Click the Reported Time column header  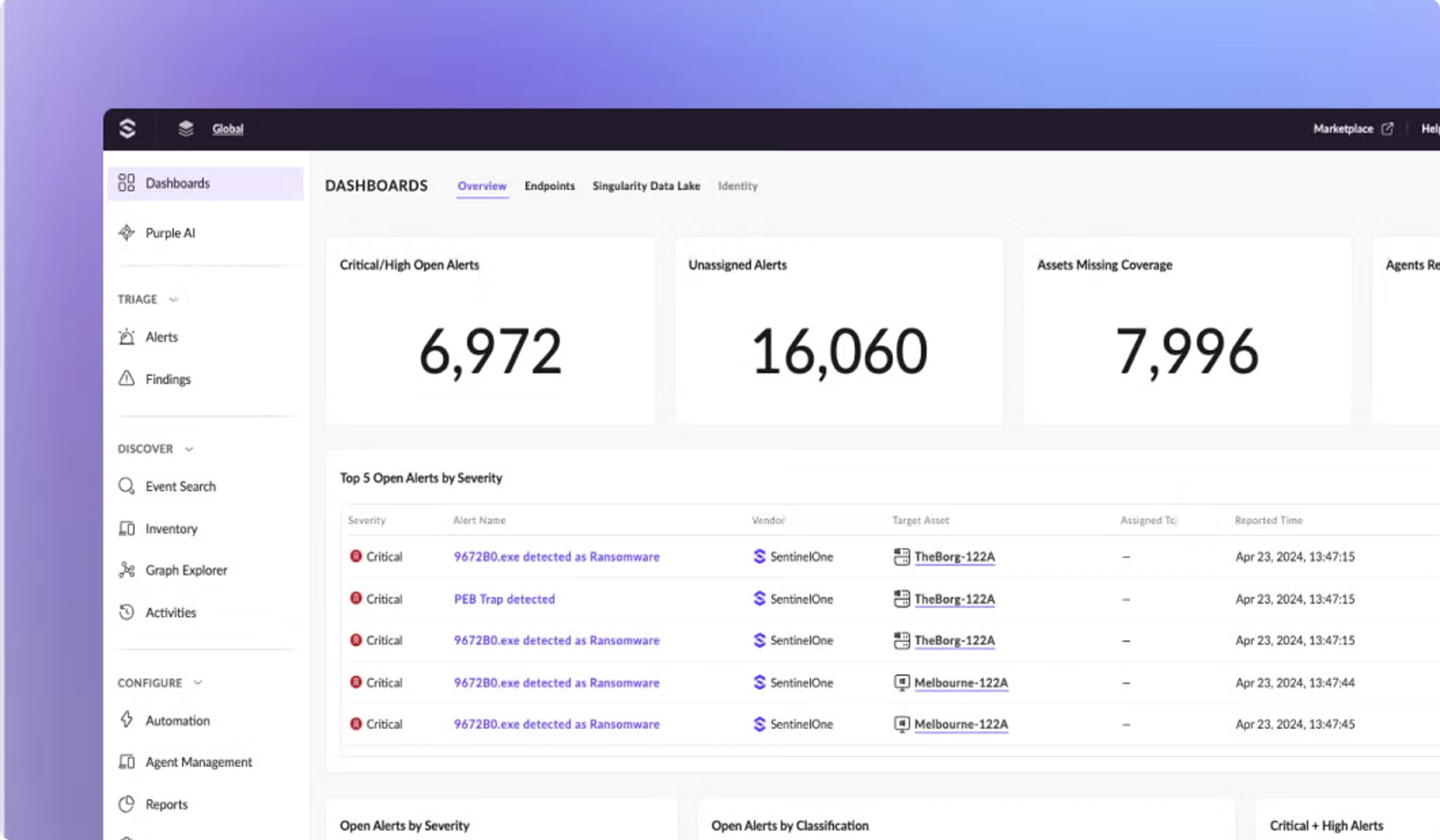tap(1268, 520)
